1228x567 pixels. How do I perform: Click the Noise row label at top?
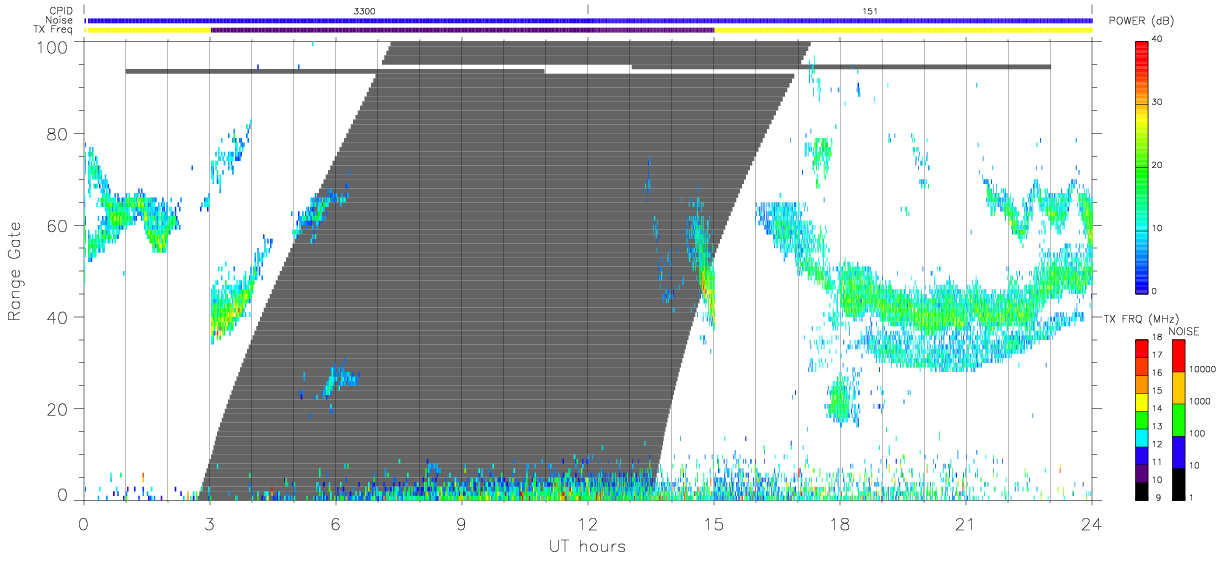59,20
